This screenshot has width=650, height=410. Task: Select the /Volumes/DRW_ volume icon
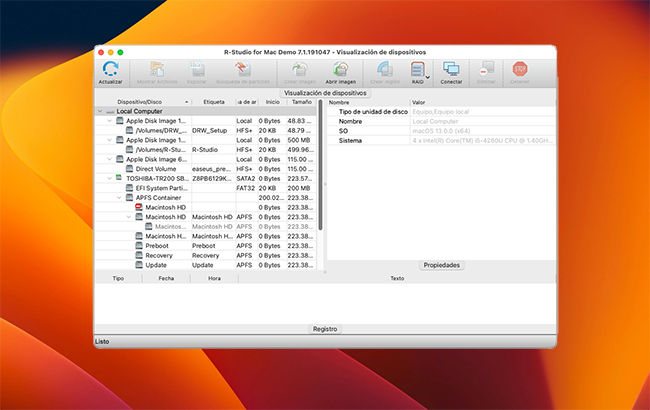pos(129,130)
